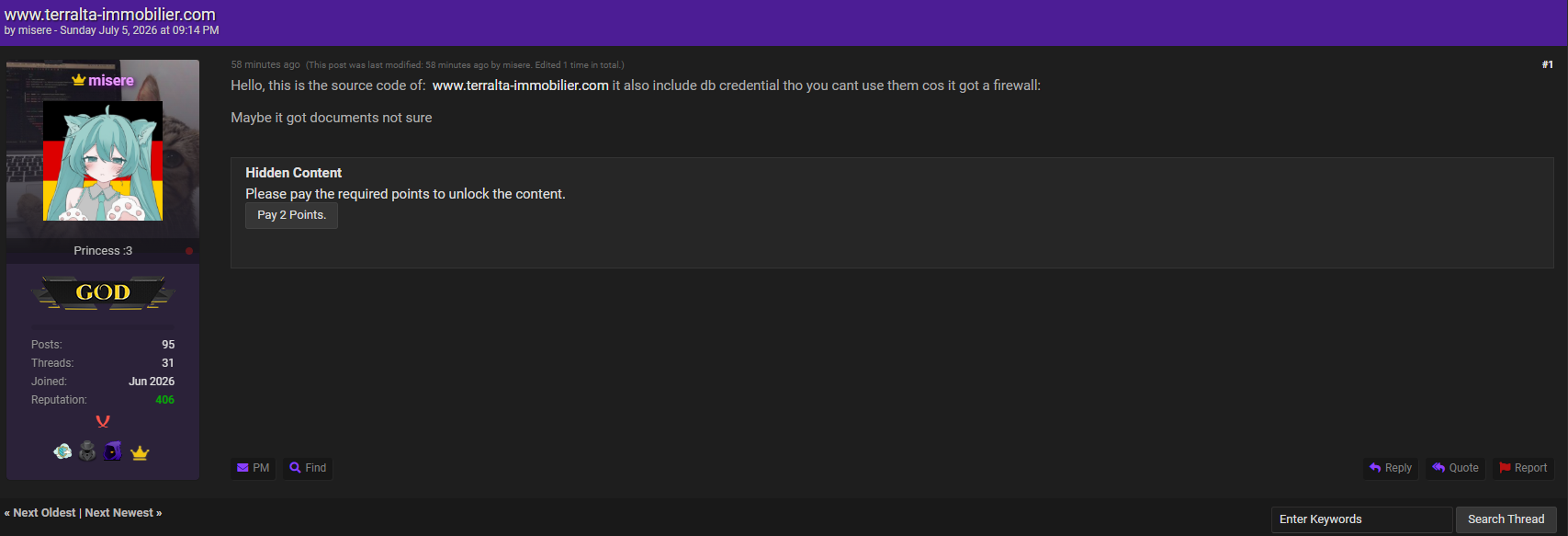The width and height of the screenshot is (1568, 536).
Task: Click the purple hooded figure badge
Action: [113, 451]
